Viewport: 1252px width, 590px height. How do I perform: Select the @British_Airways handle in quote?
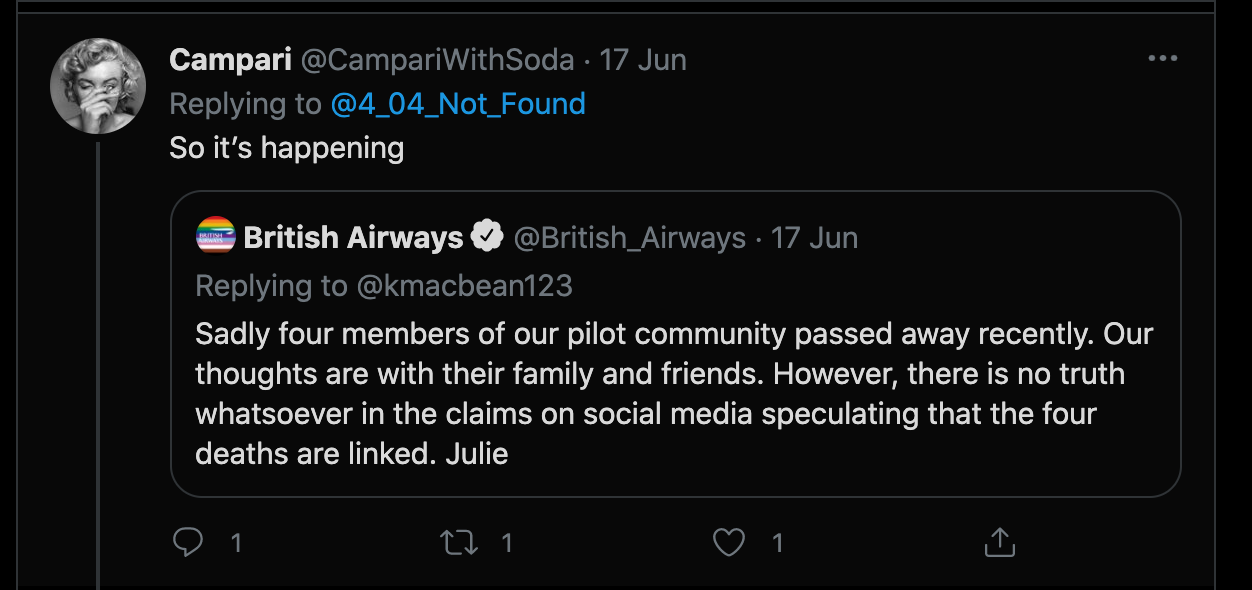pos(629,238)
